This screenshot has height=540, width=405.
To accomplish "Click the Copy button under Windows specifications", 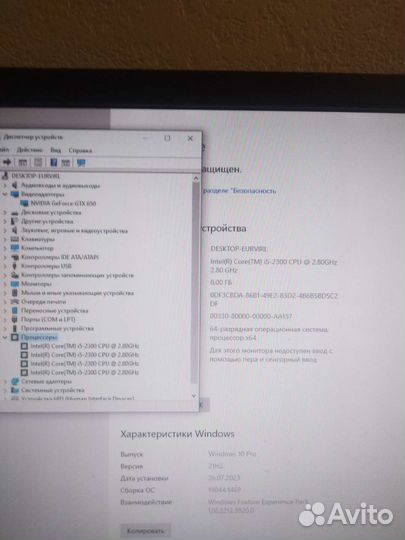I will [x=145, y=531].
